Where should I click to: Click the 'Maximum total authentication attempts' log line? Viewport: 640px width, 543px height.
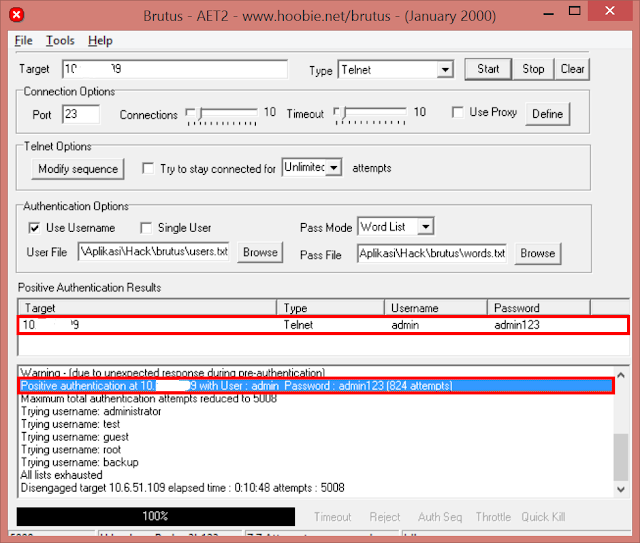click(x=149, y=398)
